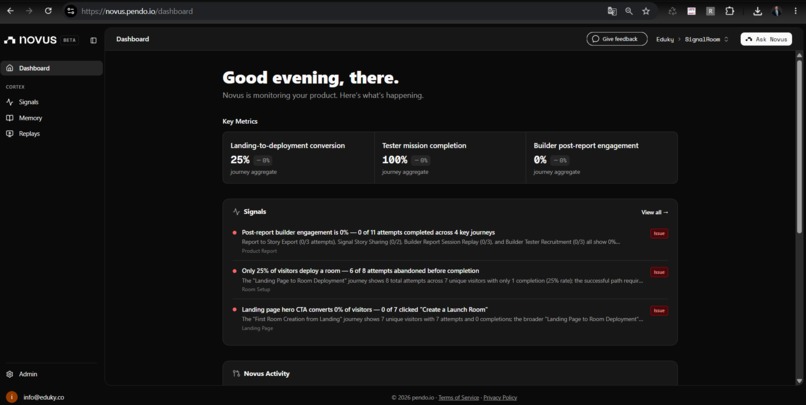Click the Eduky breadcrumb
This screenshot has height=405, width=806.
pyautogui.click(x=665, y=39)
